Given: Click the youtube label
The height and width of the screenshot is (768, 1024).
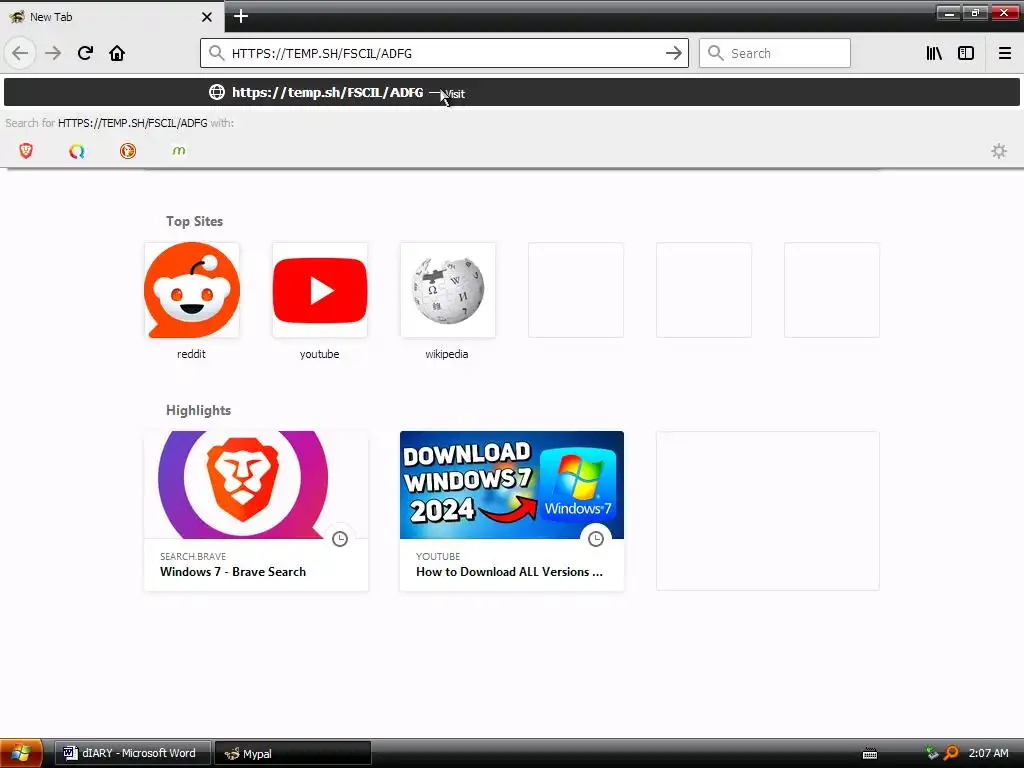Looking at the screenshot, I should (319, 354).
